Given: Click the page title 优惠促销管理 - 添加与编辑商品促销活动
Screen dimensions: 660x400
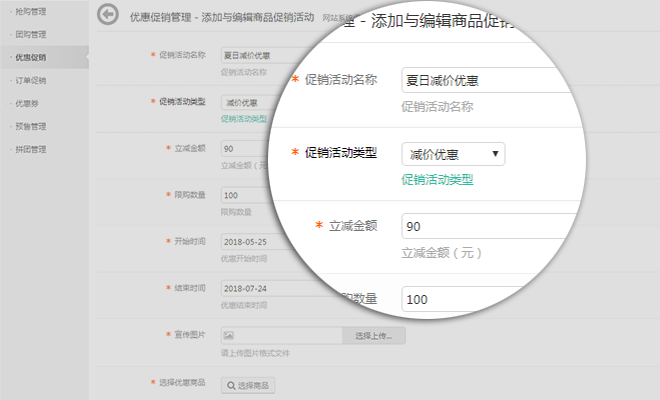Looking at the screenshot, I should pos(222,17).
